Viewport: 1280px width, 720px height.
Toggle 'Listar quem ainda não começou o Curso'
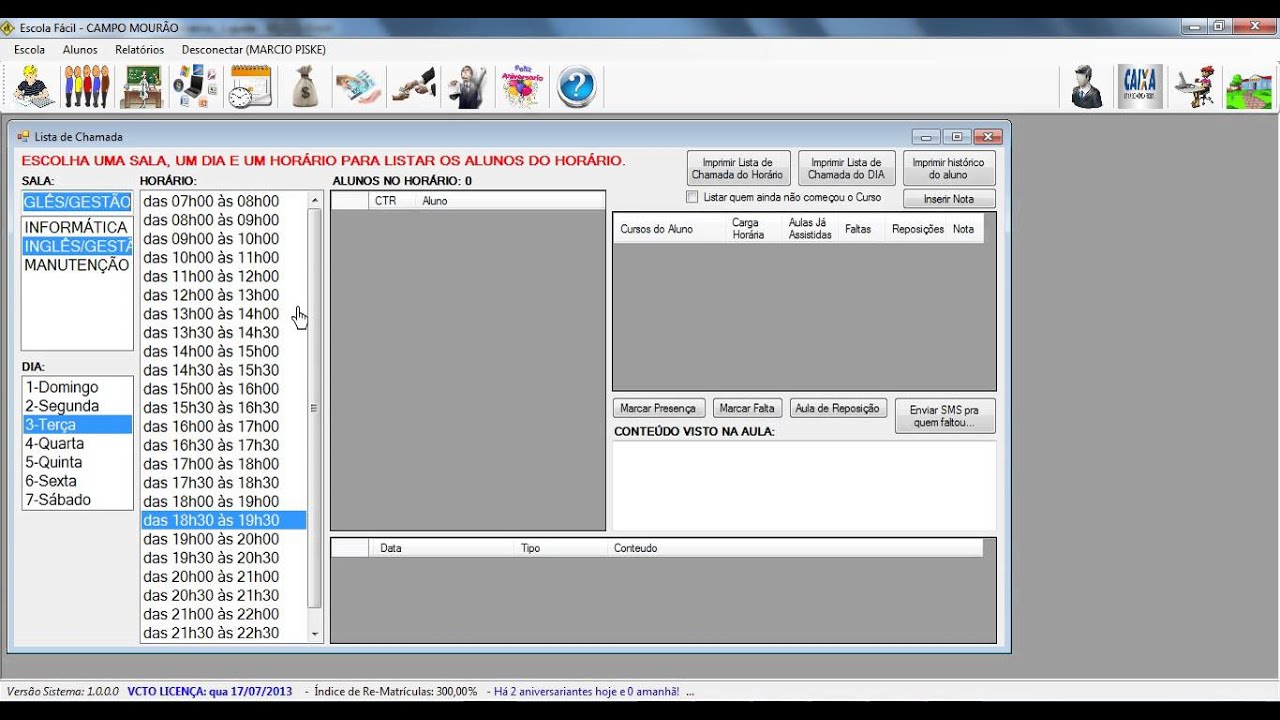692,198
